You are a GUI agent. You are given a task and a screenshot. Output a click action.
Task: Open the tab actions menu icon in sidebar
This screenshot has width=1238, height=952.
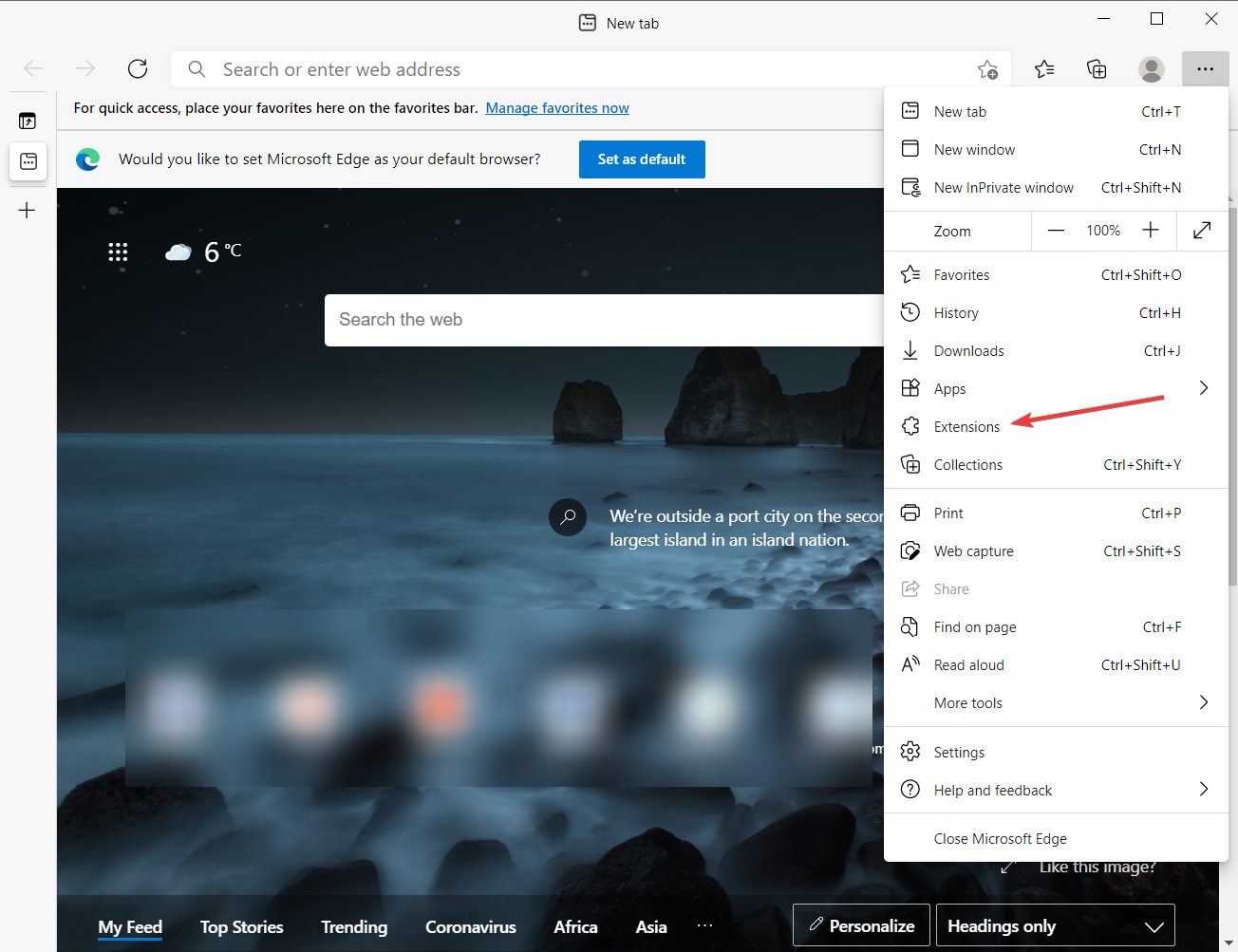pos(28,121)
